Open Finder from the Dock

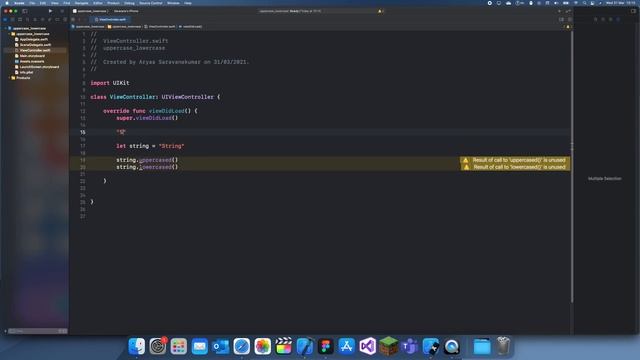[x=137, y=346]
